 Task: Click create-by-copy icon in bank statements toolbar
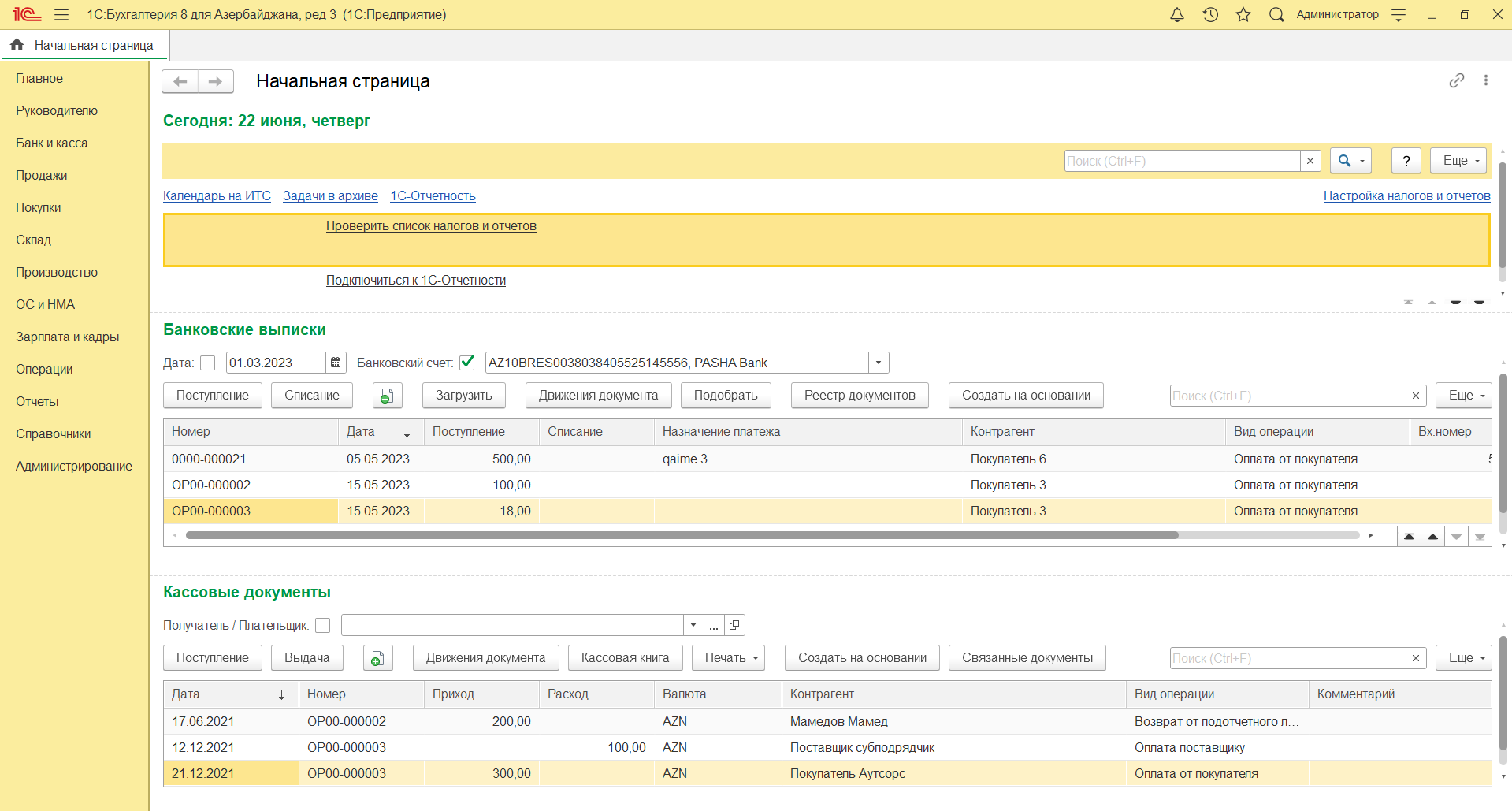387,396
